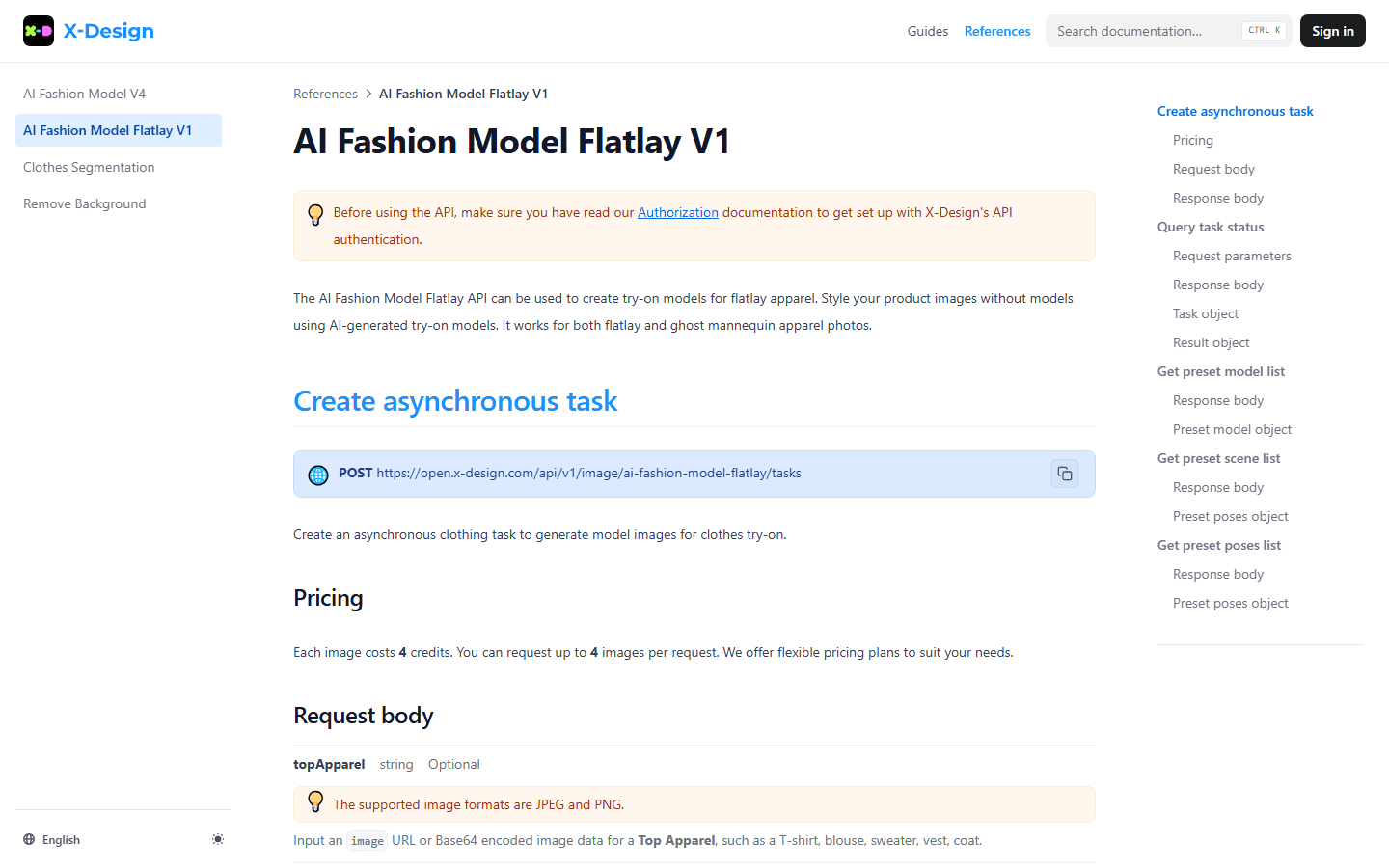Viewport: 1389px width, 868px height.
Task: Click the inline 'image' code tag
Action: (x=368, y=841)
